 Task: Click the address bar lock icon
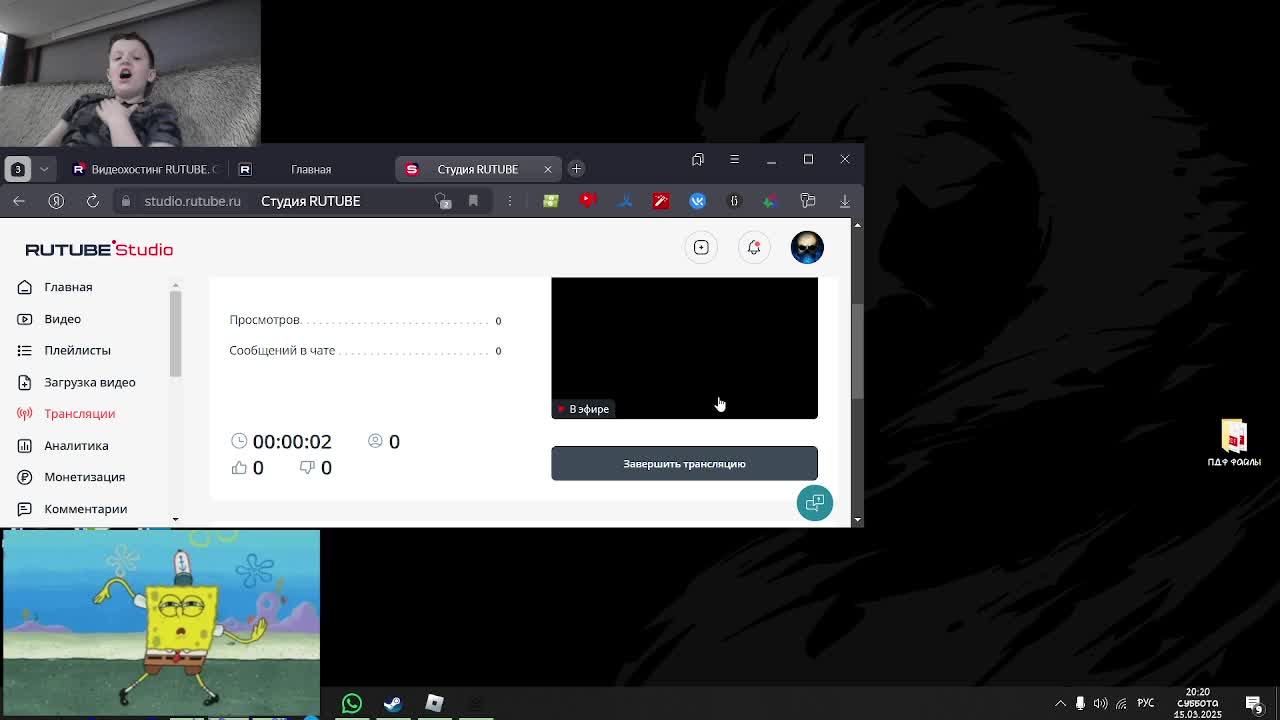(x=126, y=201)
